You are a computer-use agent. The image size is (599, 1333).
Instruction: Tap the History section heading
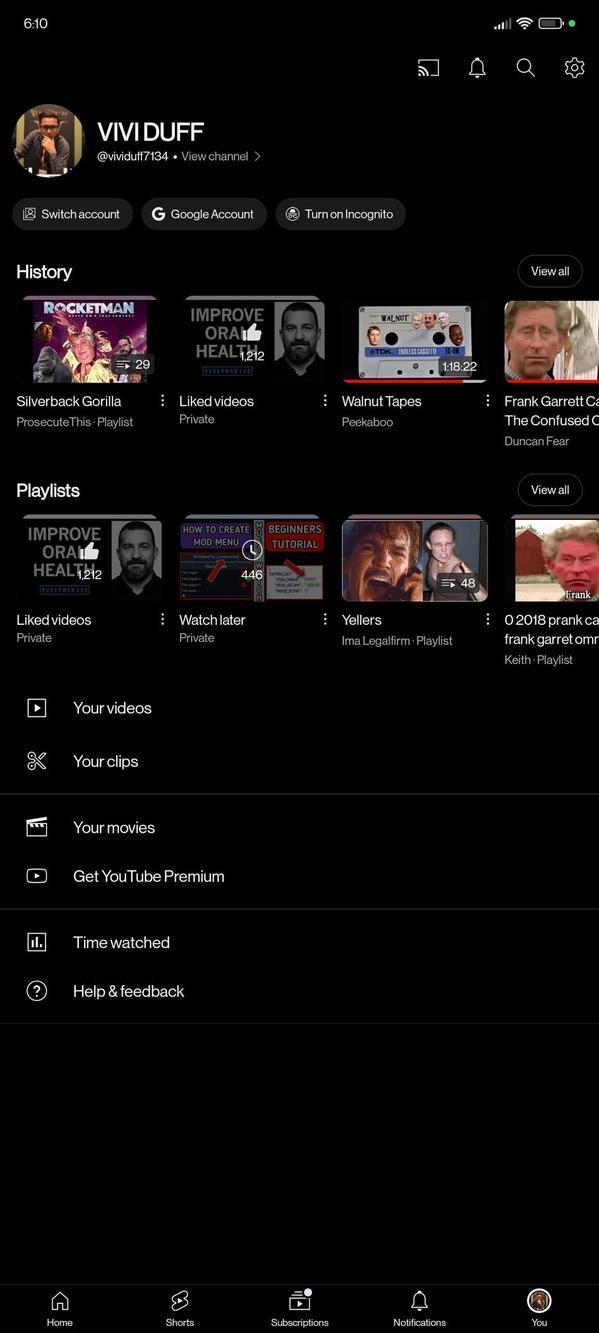[44, 272]
